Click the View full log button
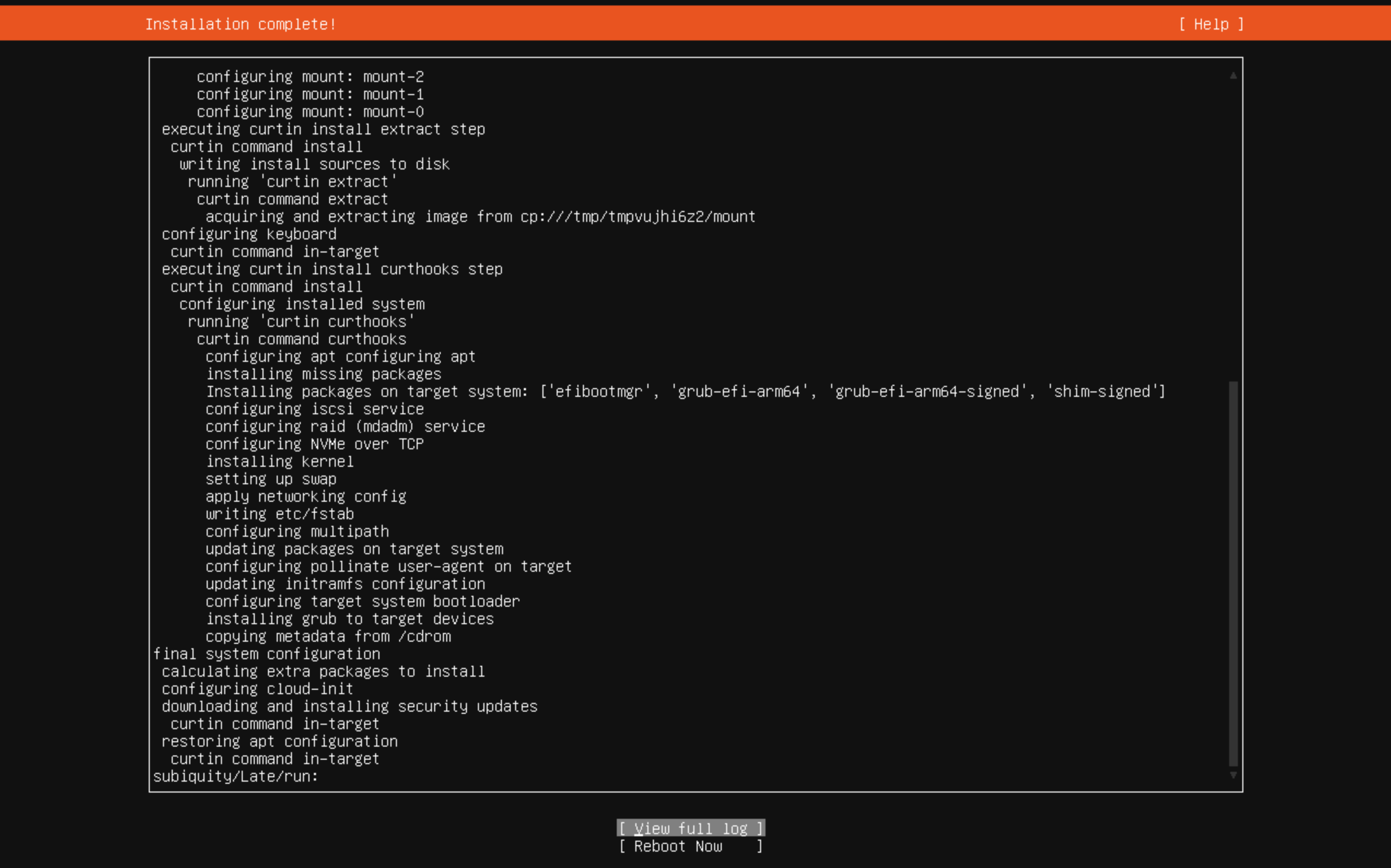Image resolution: width=1391 pixels, height=868 pixels. [x=691, y=829]
